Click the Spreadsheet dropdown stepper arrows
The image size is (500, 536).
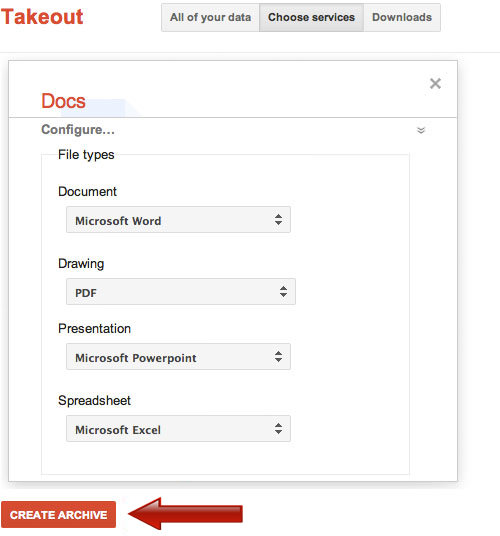(x=279, y=429)
